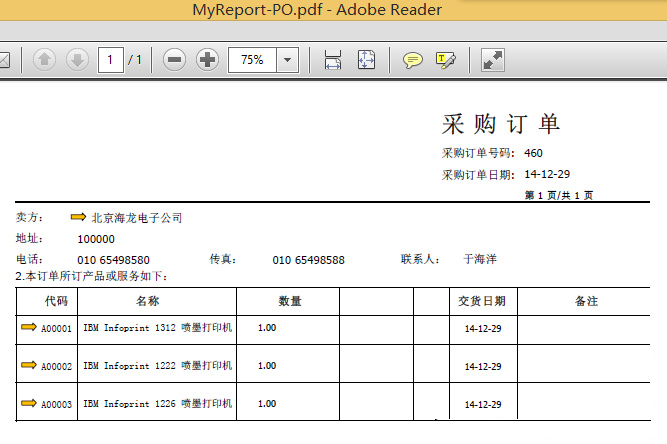Add a sticky note comment
The width and height of the screenshot is (667, 444).
click(x=412, y=60)
